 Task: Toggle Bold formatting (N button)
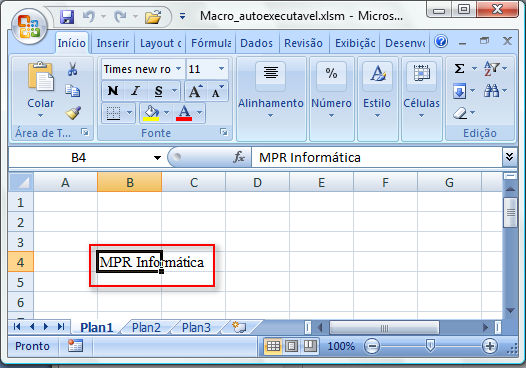113,91
